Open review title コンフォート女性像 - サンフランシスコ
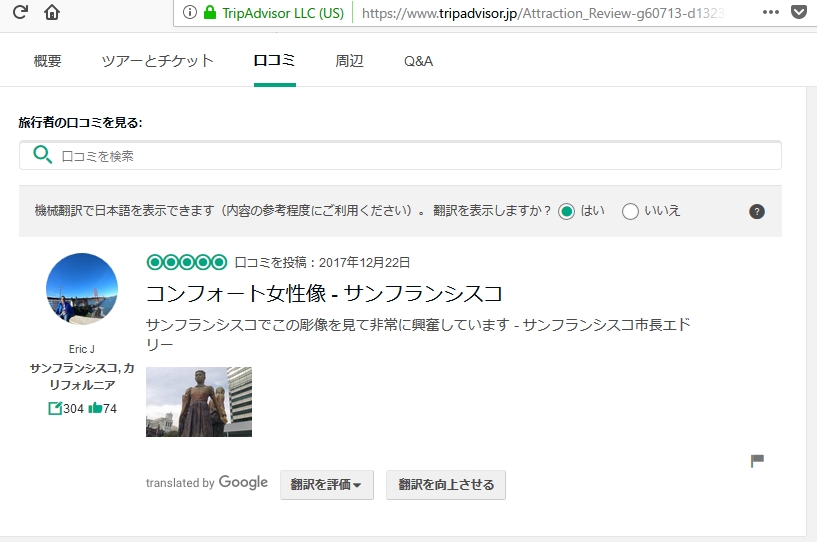Screen dimensions: 817x542 point(323,293)
